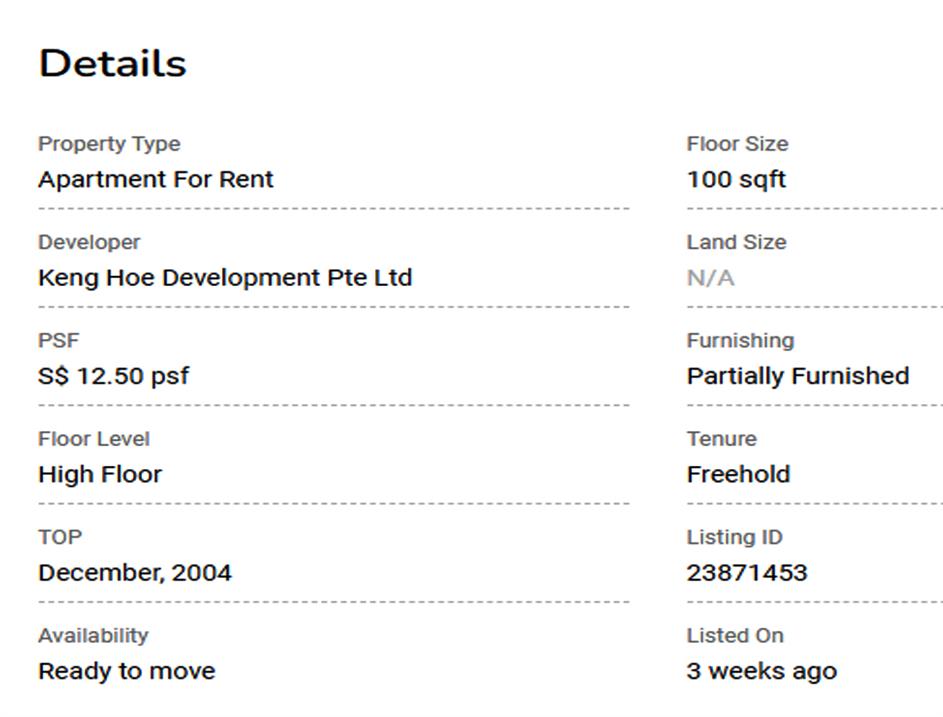943x717 pixels.
Task: Click the 100 sqft floor size
Action: [x=736, y=180]
